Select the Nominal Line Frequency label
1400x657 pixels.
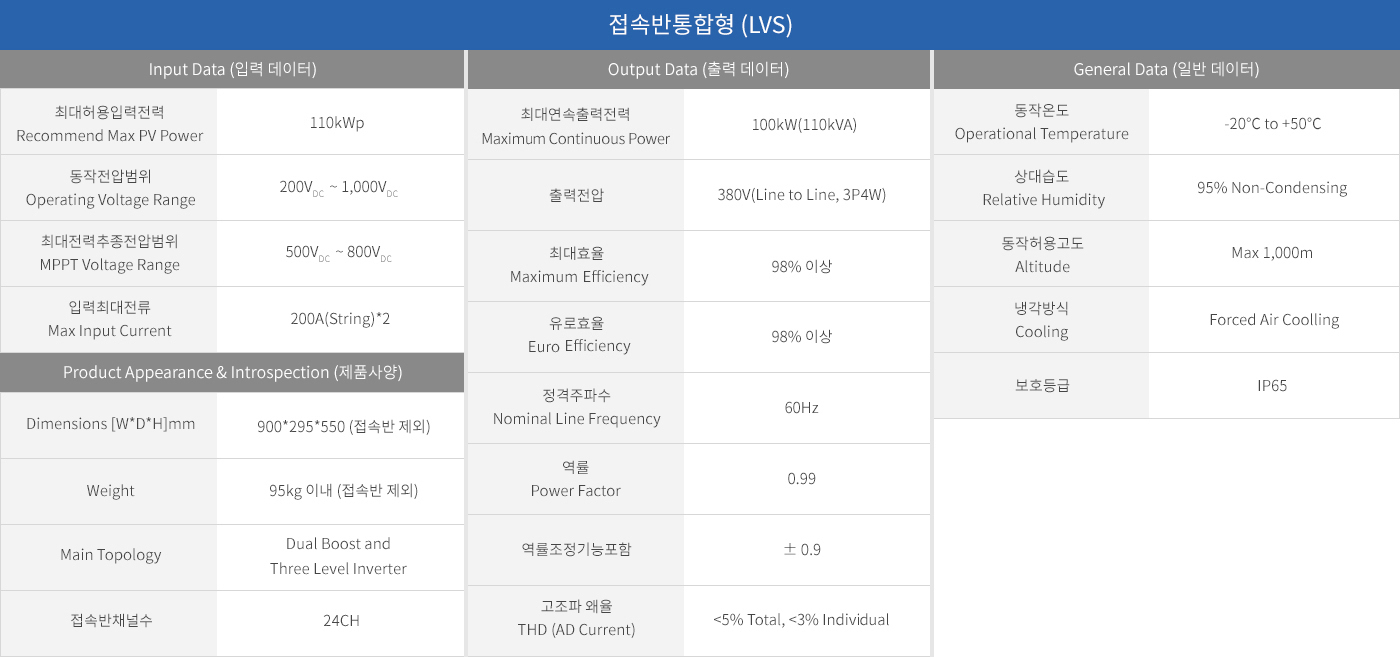pyautogui.click(x=576, y=419)
